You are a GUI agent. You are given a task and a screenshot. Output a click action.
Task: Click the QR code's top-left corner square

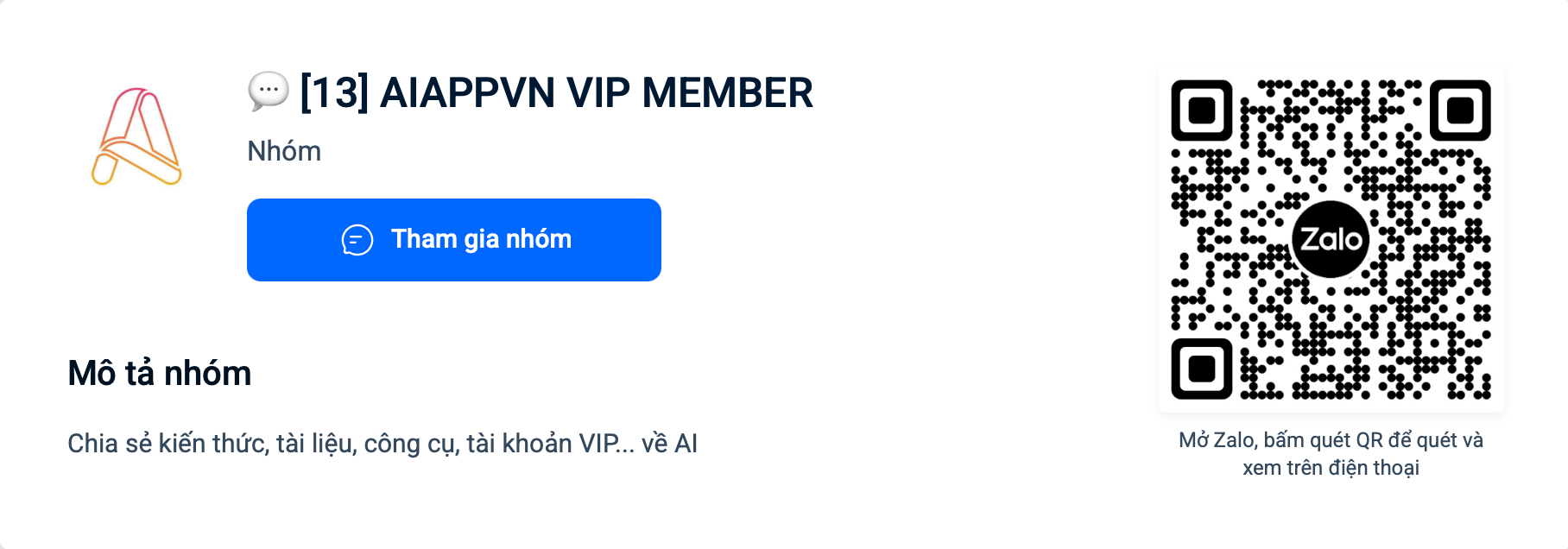[1201, 110]
